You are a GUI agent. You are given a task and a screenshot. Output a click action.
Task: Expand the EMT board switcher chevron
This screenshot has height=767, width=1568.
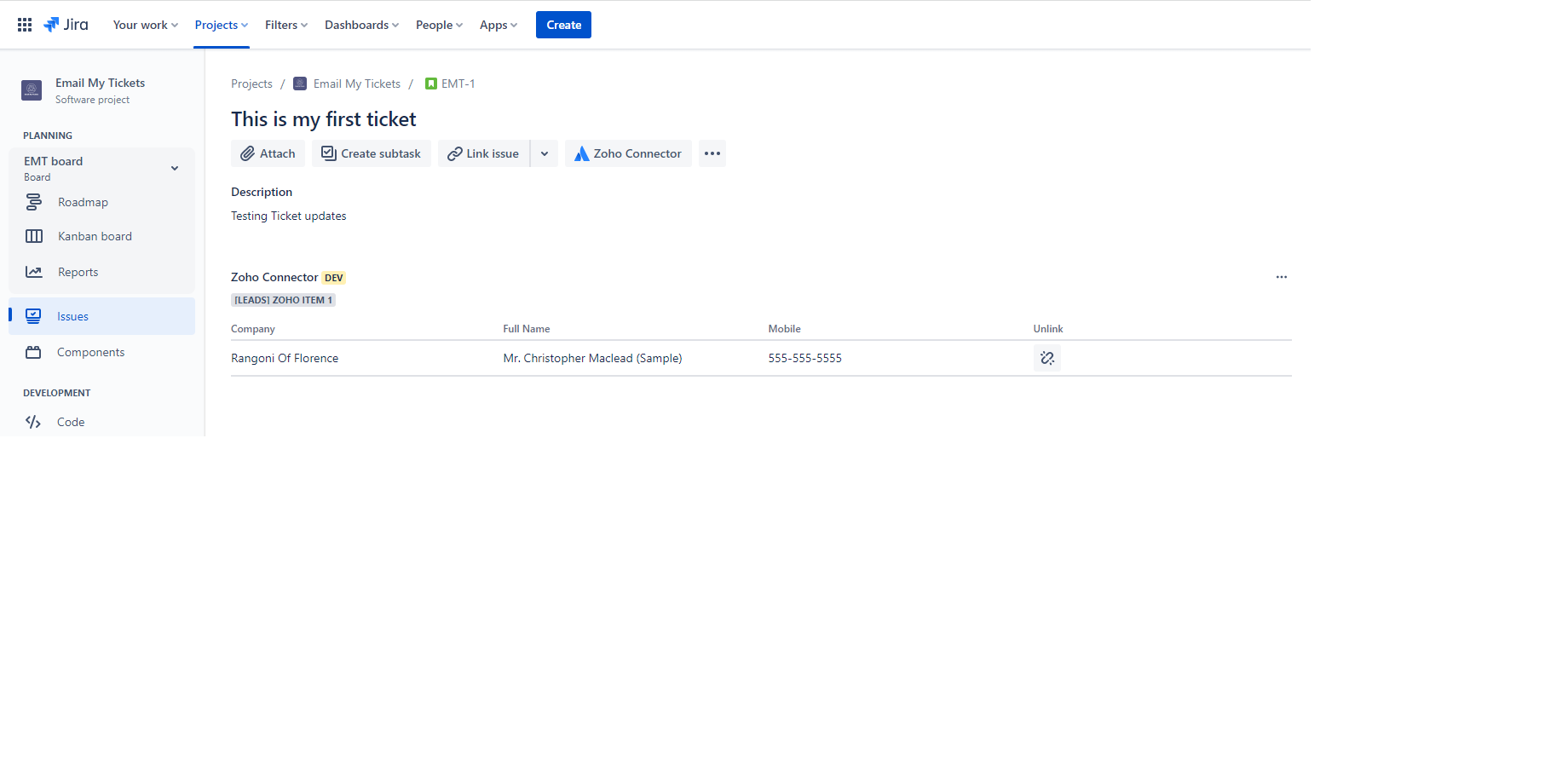coord(175,168)
